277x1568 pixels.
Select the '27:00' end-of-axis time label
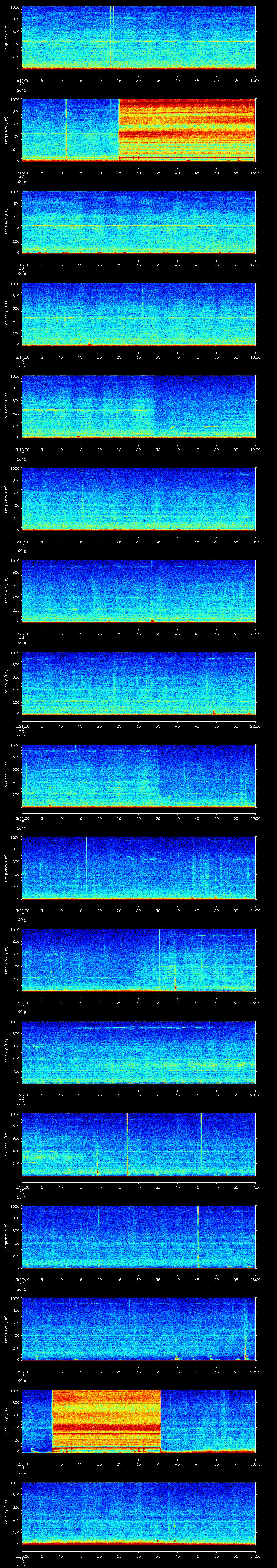coord(255,1187)
